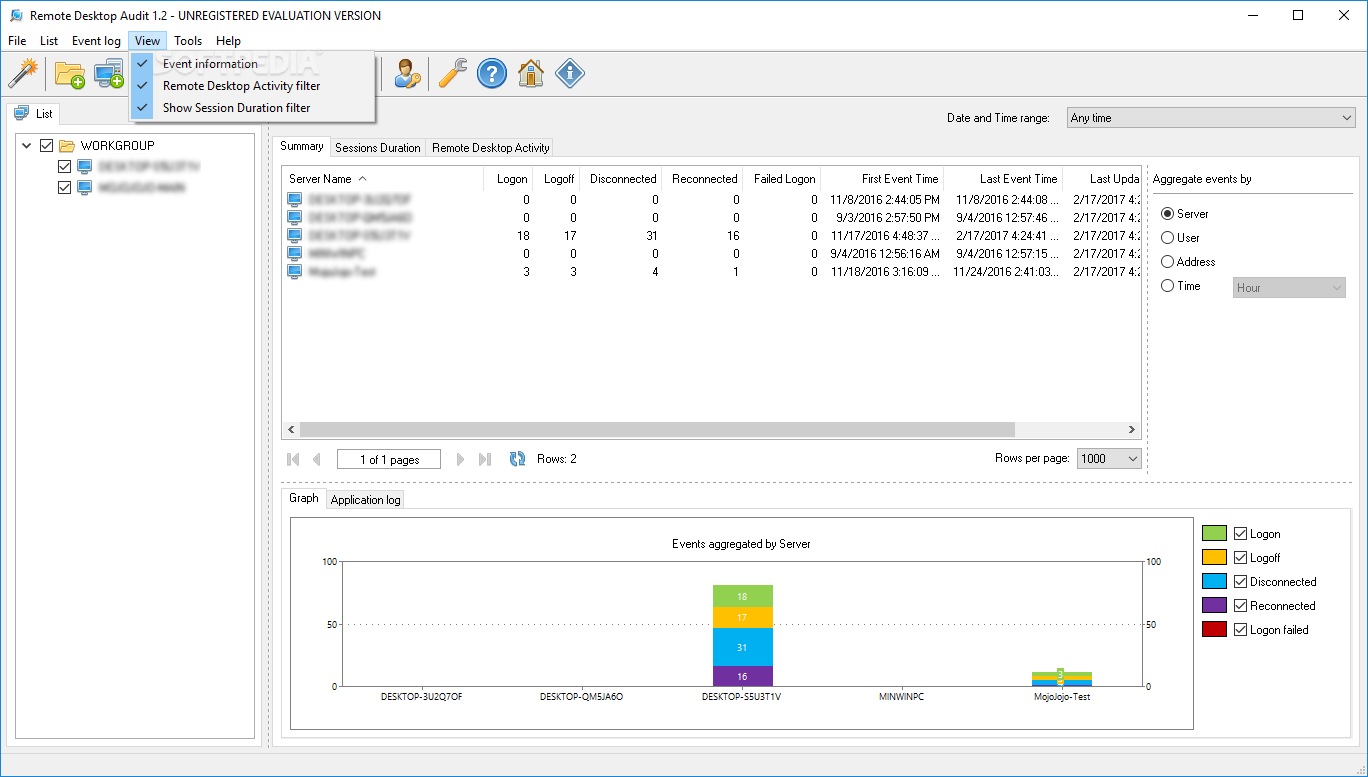Toggle the Logon failed legend checkbox
The image size is (1368, 777).
coord(1241,630)
